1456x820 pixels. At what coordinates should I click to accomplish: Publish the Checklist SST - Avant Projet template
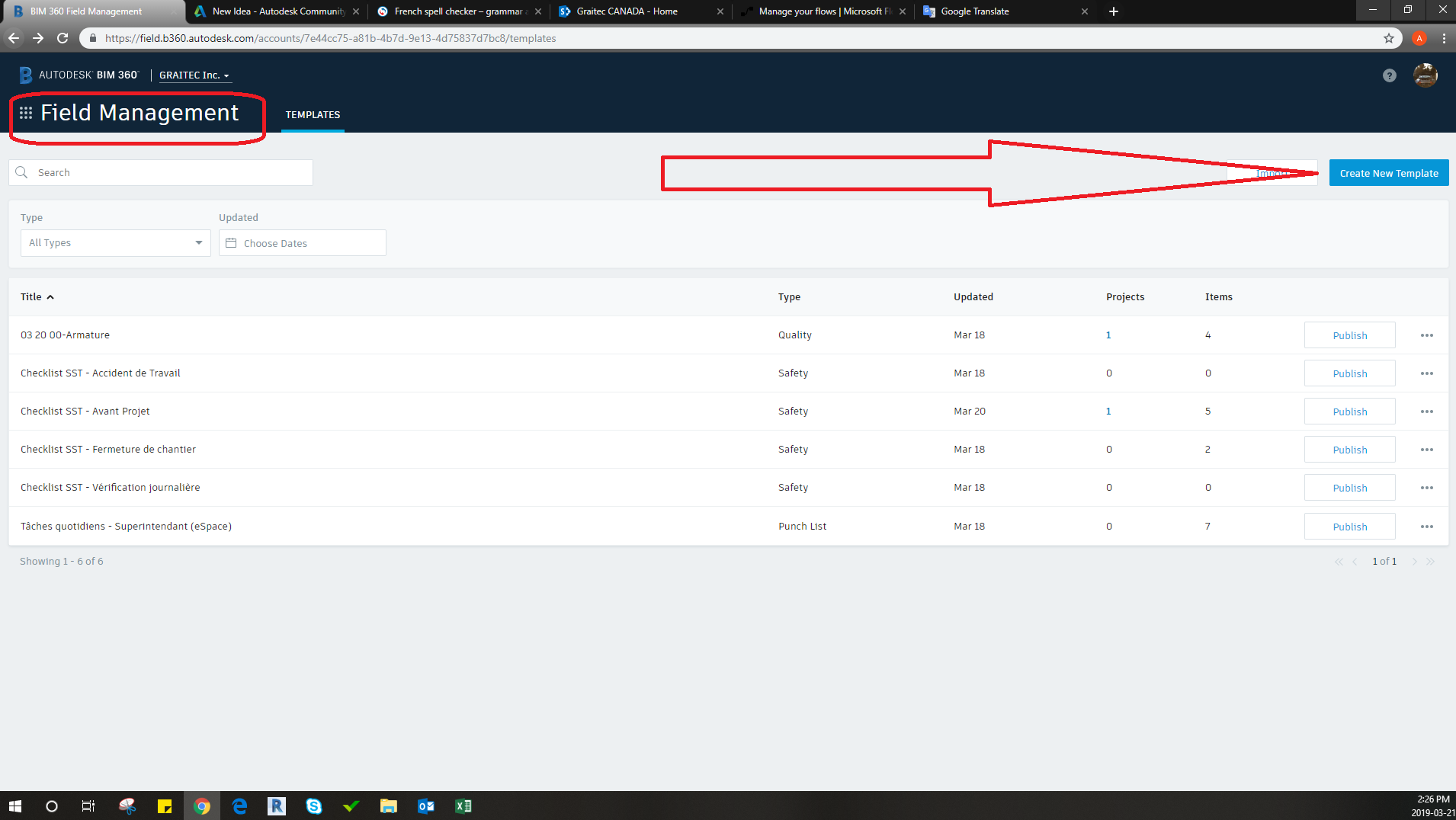click(x=1349, y=411)
